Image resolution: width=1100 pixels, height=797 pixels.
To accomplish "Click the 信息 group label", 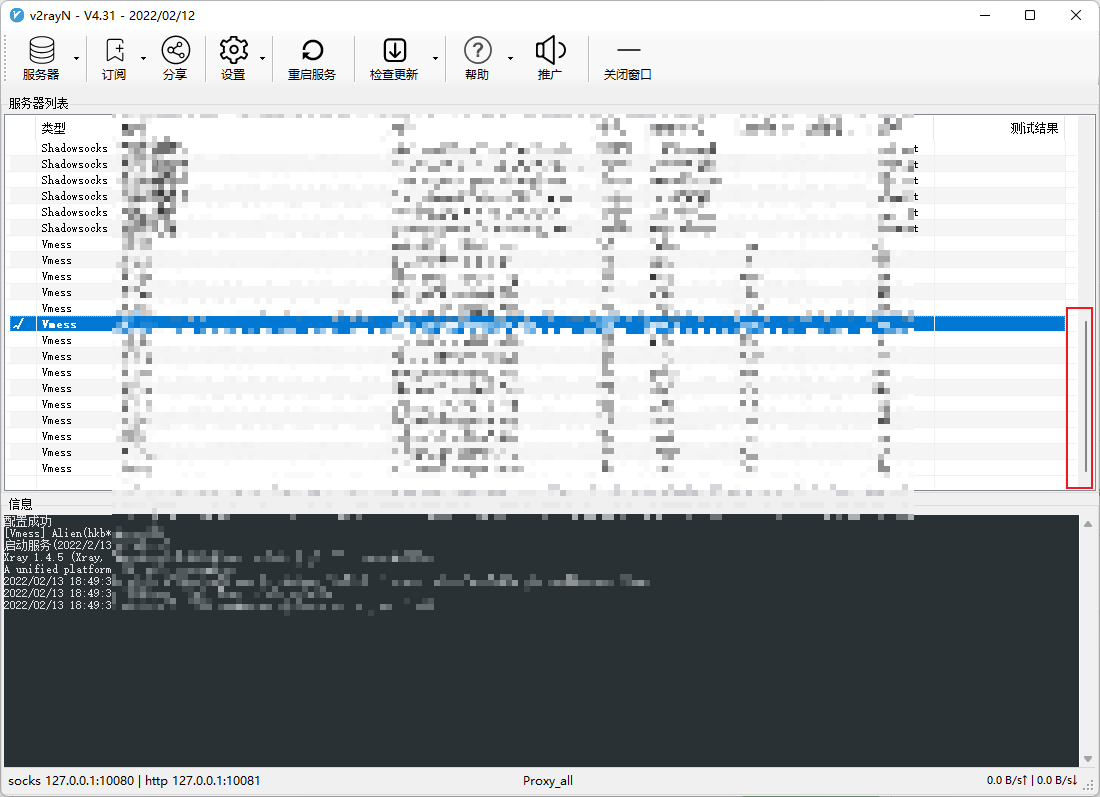I will (20, 504).
